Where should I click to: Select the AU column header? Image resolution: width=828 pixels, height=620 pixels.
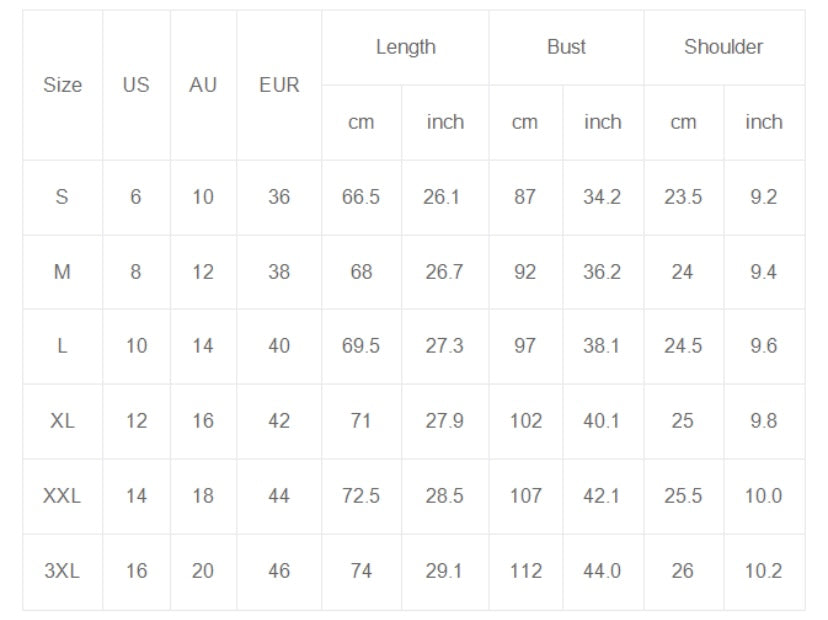pyautogui.click(x=203, y=85)
